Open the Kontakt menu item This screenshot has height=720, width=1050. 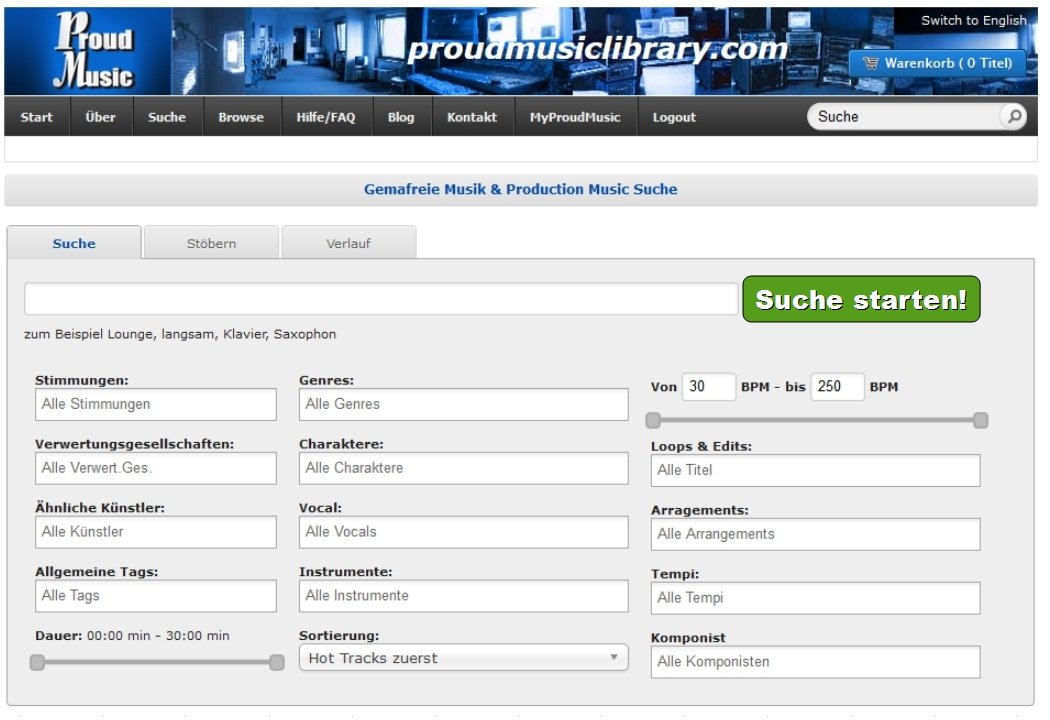click(x=472, y=117)
